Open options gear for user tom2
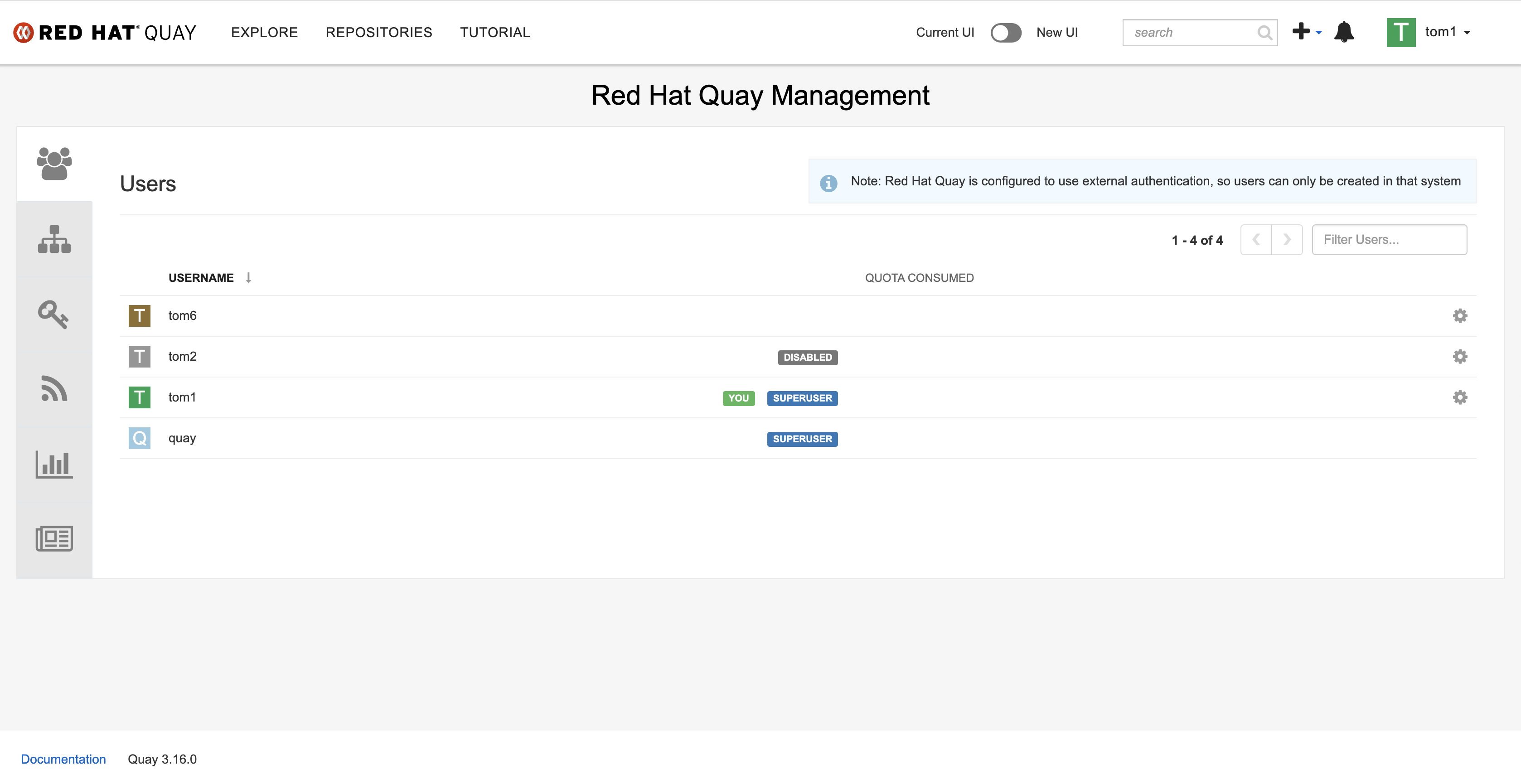 [1460, 357]
